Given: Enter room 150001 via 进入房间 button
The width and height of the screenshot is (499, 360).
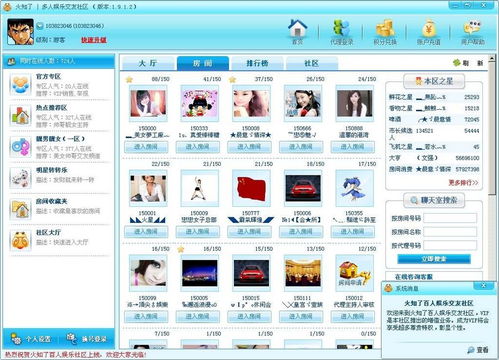Looking at the screenshot, I should pos(146,231).
